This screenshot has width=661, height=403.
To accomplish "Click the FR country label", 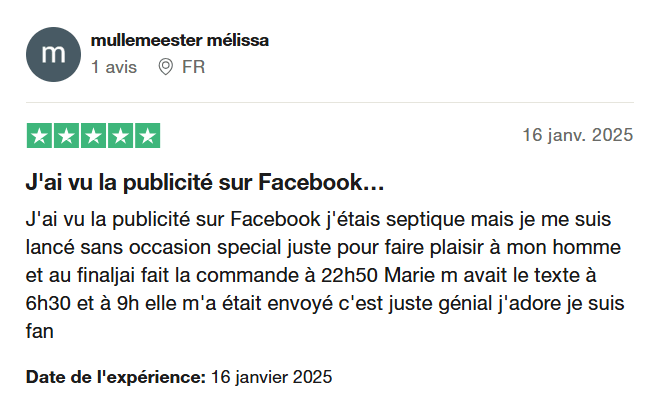I will point(193,68).
